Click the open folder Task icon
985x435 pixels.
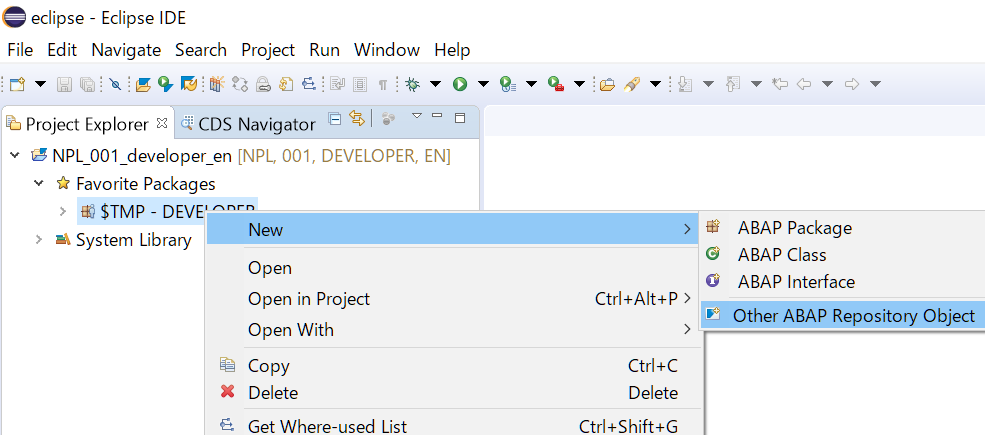(x=607, y=84)
